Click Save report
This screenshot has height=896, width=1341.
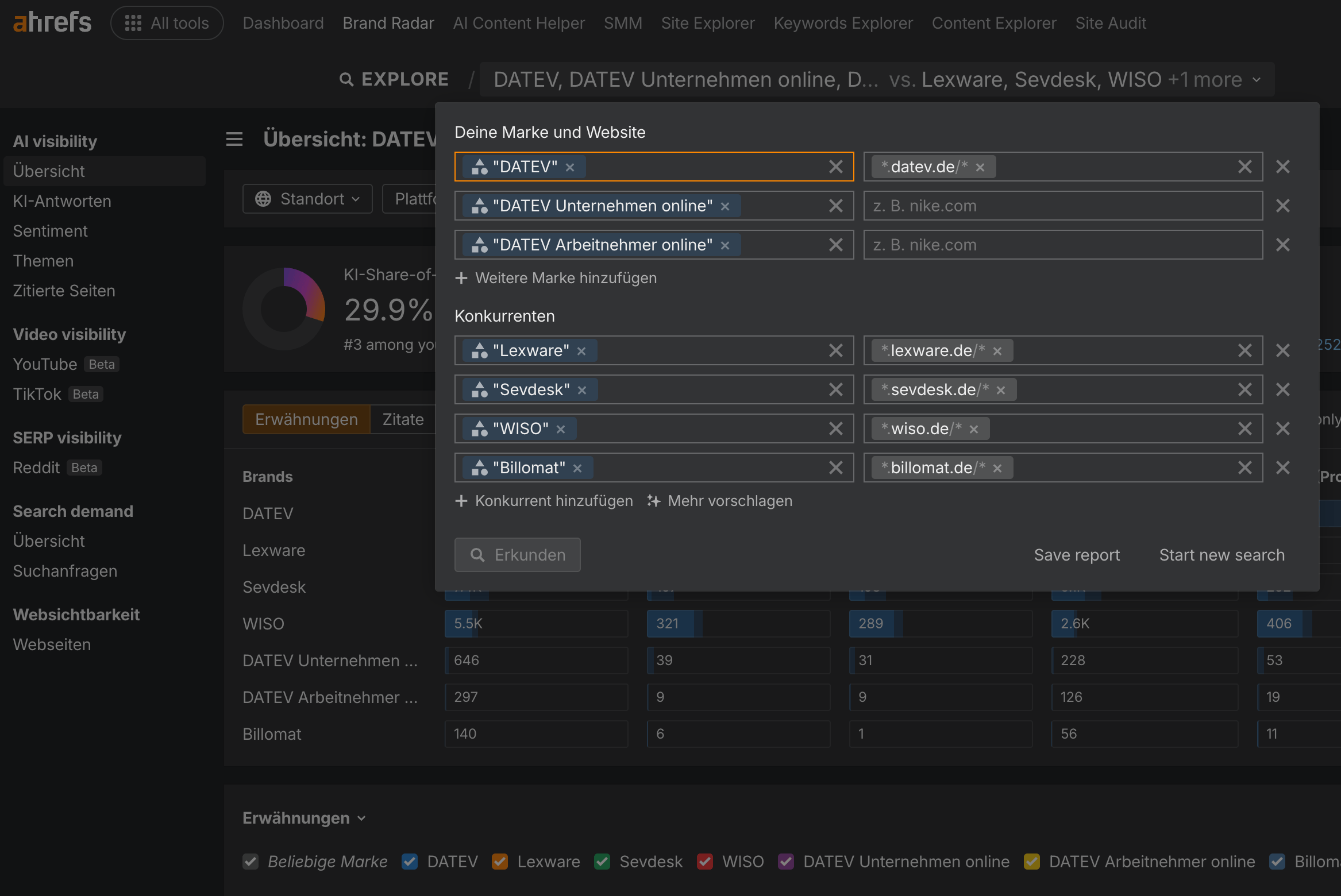(1077, 555)
